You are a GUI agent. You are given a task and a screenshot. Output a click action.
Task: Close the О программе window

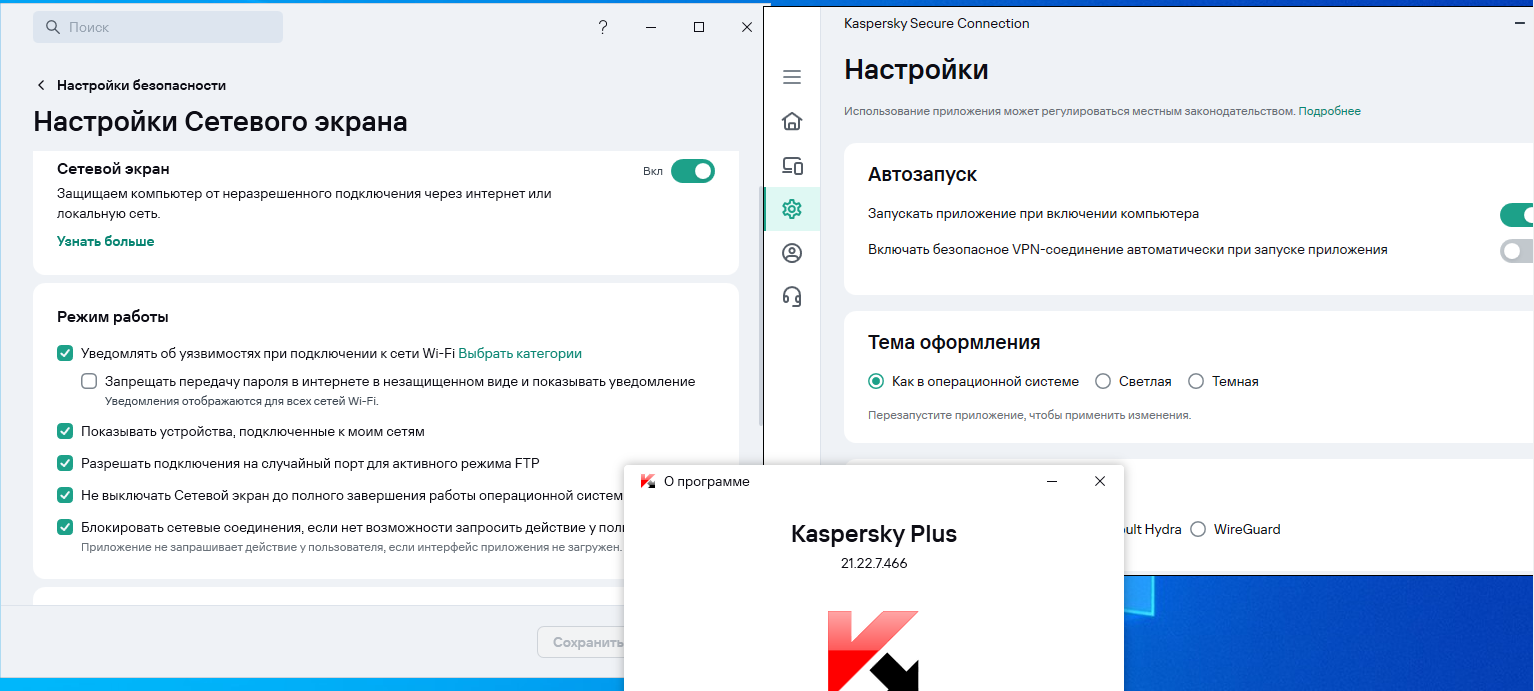click(x=1100, y=481)
